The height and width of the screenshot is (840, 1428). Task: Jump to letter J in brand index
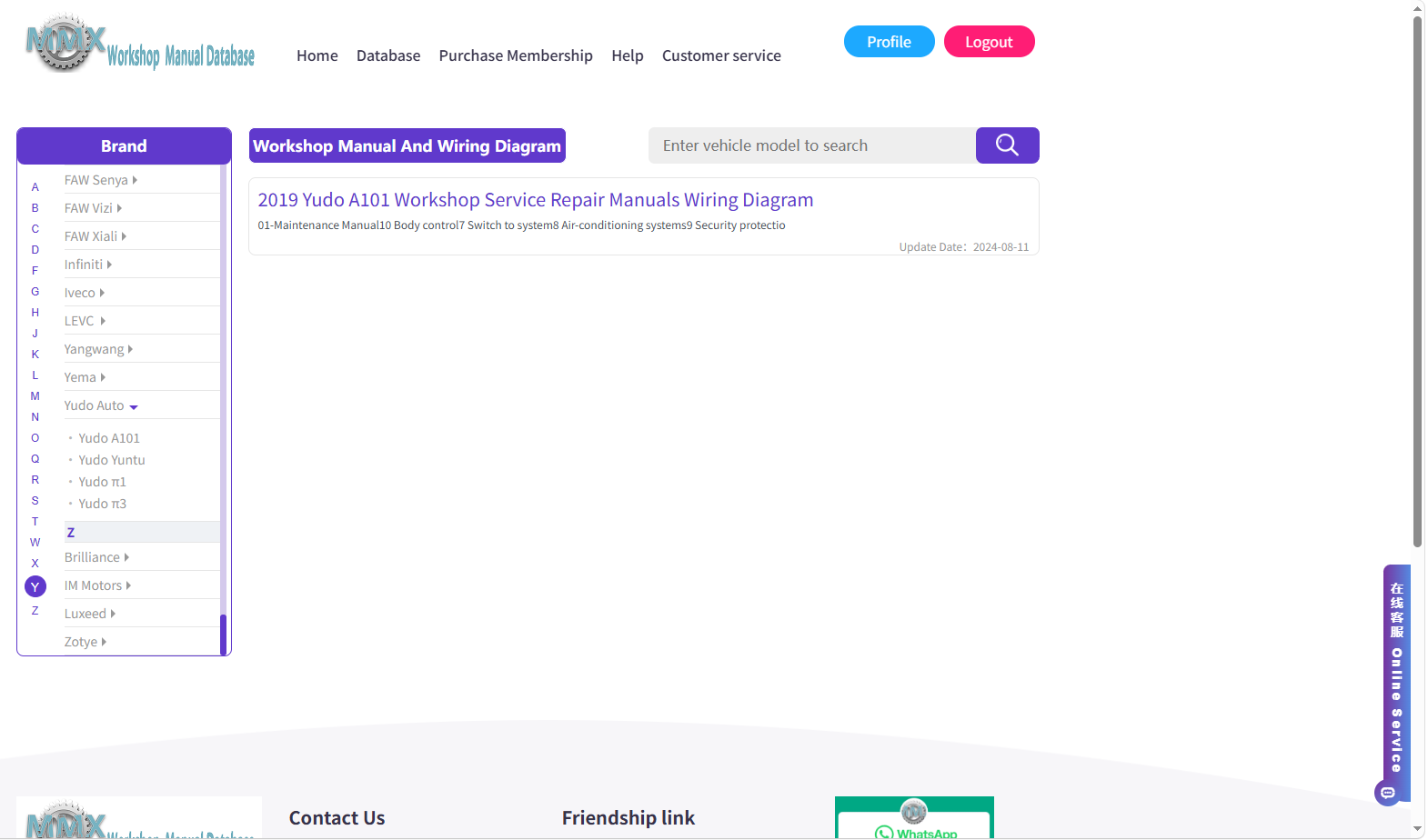click(x=35, y=334)
